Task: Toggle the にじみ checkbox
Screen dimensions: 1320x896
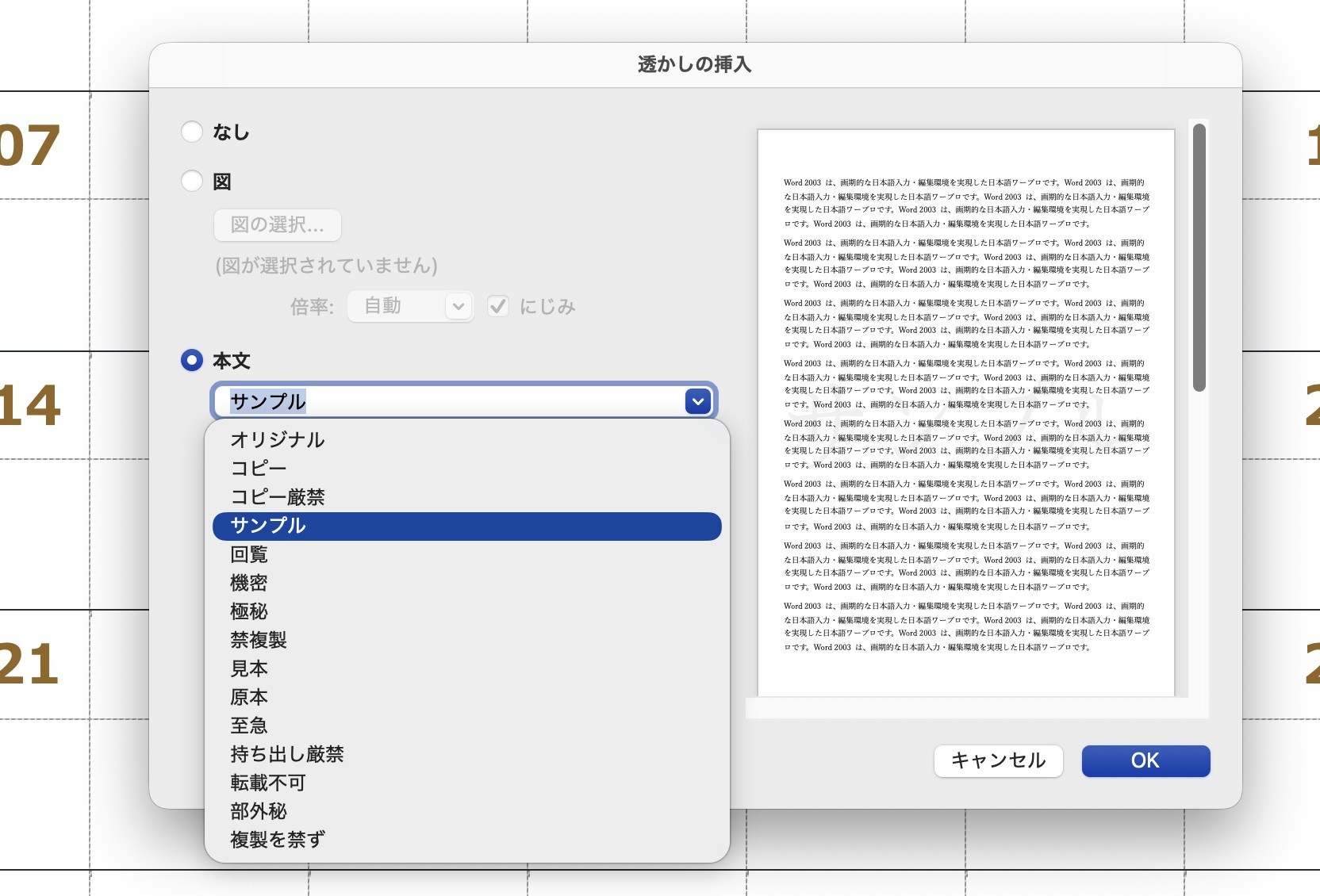Action: tap(498, 306)
